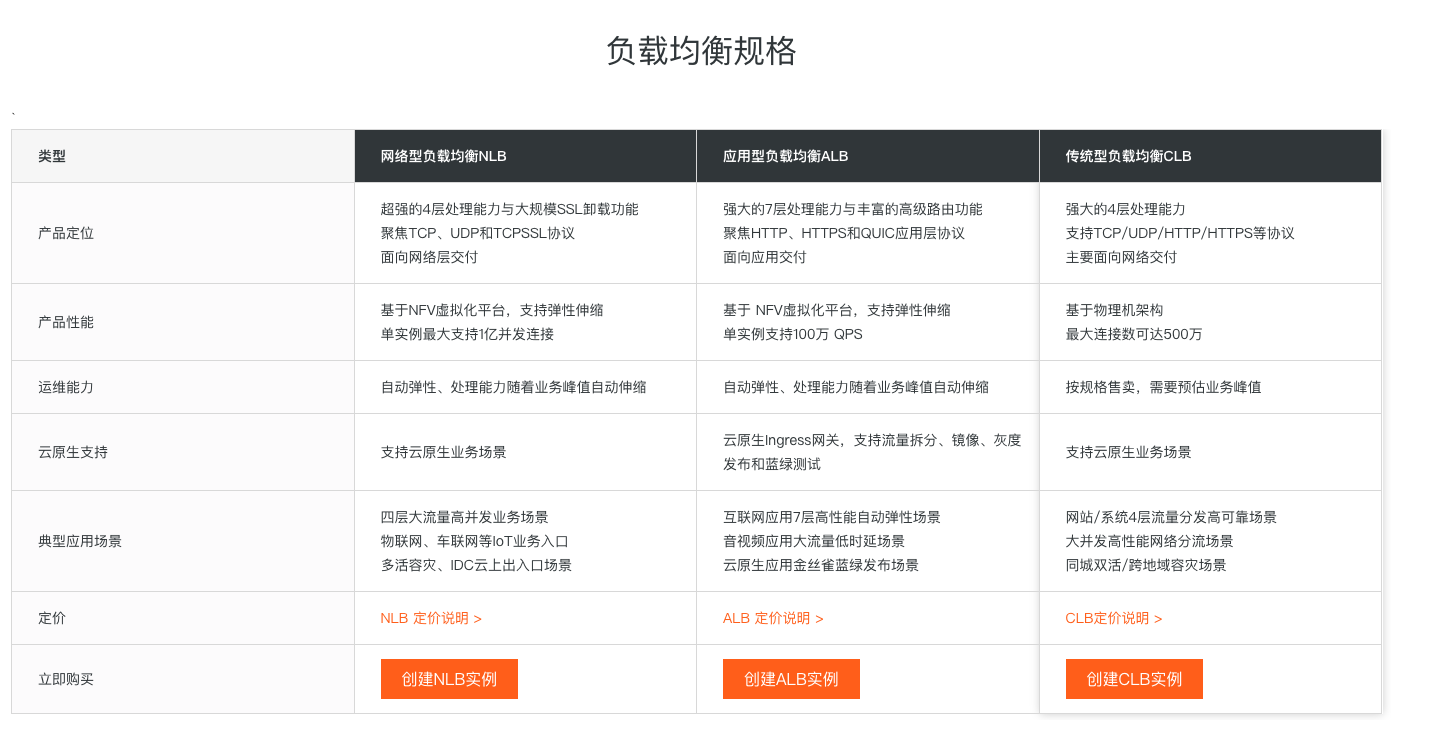Select the 网络型负载均衡NLB column header
This screenshot has width=1439, height=735.
[525, 156]
